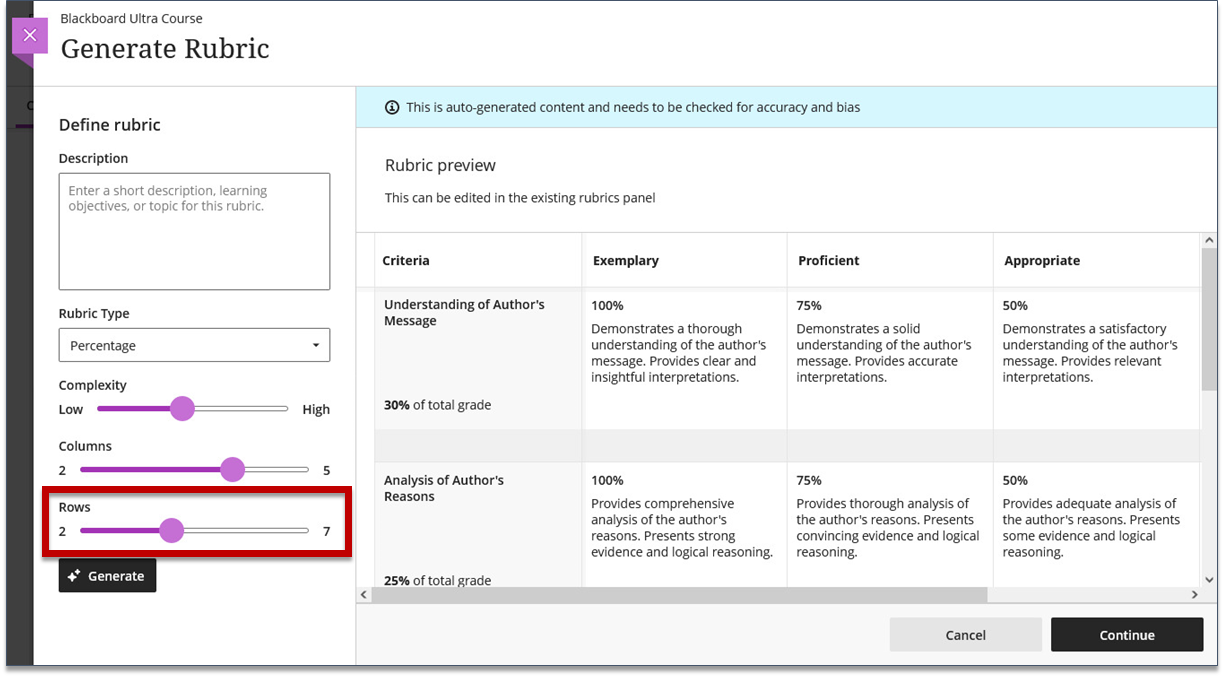
Task: Select the Understanding of Author's Message criterion
Action: click(x=464, y=313)
